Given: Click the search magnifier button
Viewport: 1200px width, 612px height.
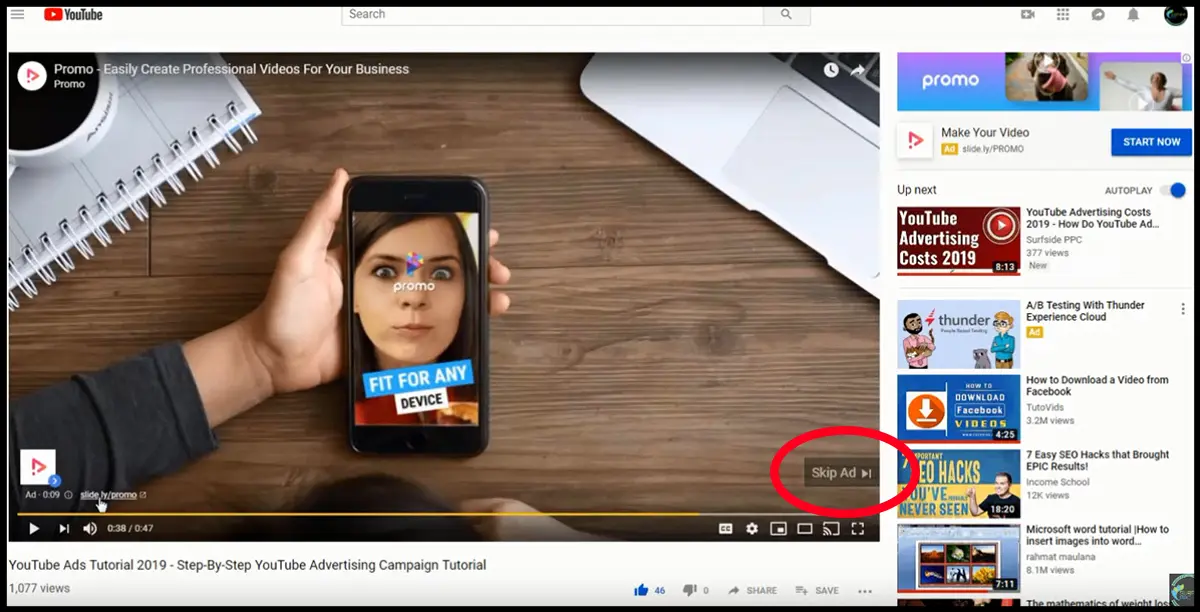Looking at the screenshot, I should pos(786,14).
